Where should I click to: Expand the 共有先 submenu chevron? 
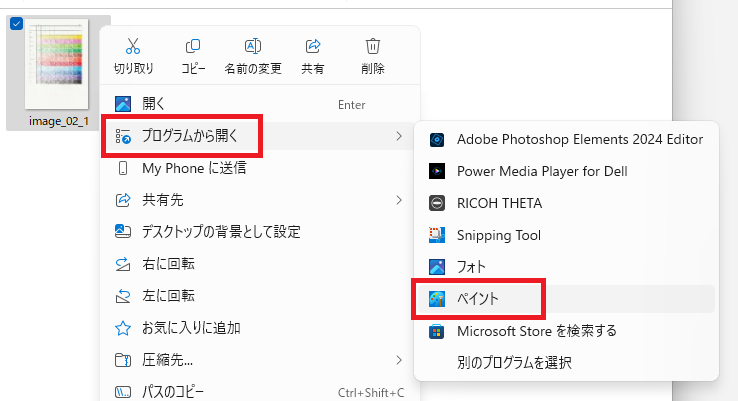(x=399, y=200)
